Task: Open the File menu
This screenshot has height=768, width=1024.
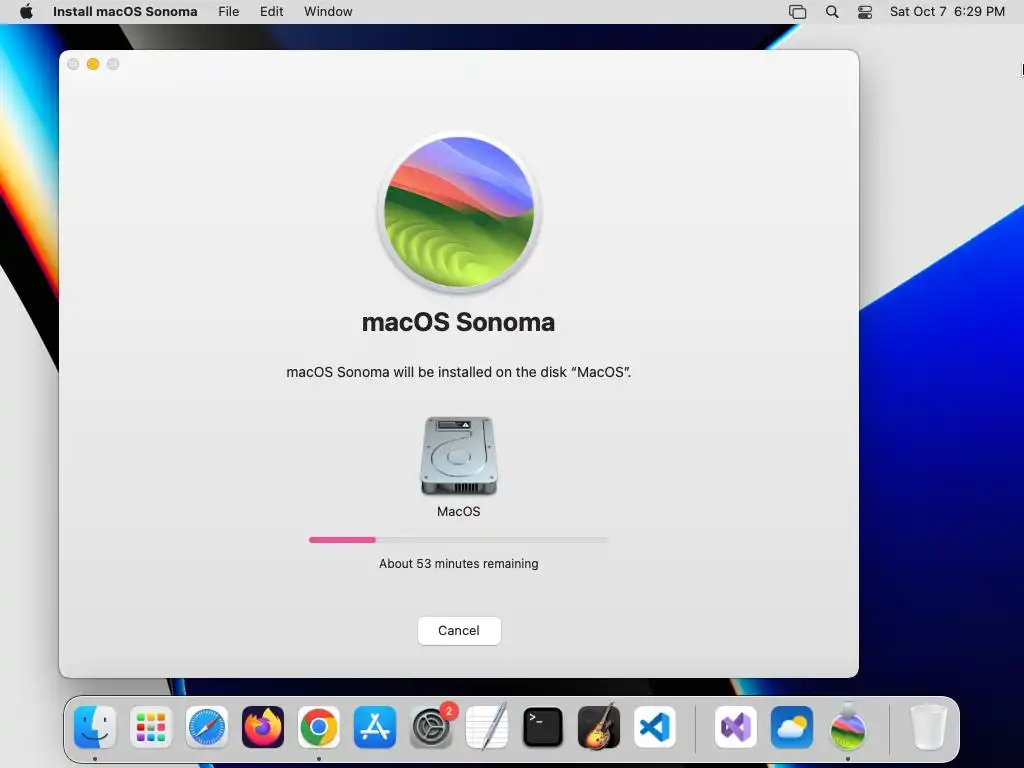Action: 229,12
